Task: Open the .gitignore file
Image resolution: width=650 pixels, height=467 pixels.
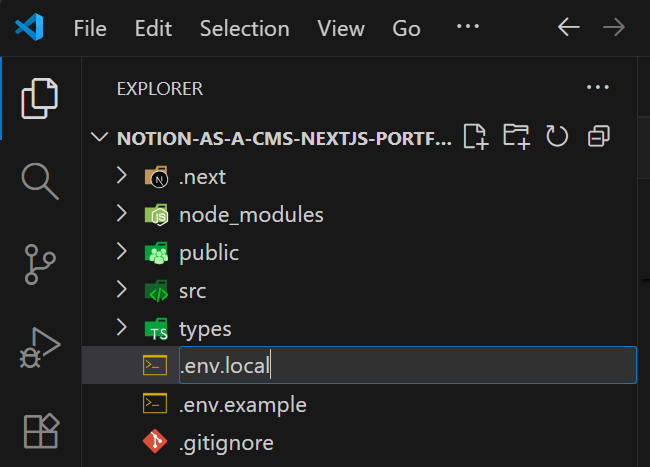Action: pyautogui.click(x=226, y=442)
